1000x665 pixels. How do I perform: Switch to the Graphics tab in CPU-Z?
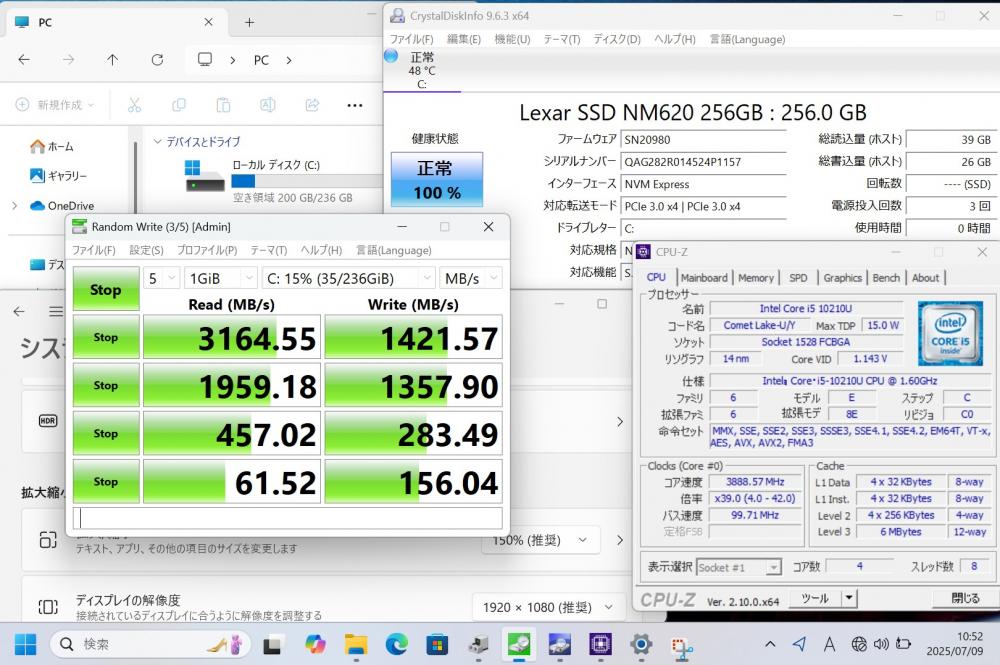[x=842, y=277]
